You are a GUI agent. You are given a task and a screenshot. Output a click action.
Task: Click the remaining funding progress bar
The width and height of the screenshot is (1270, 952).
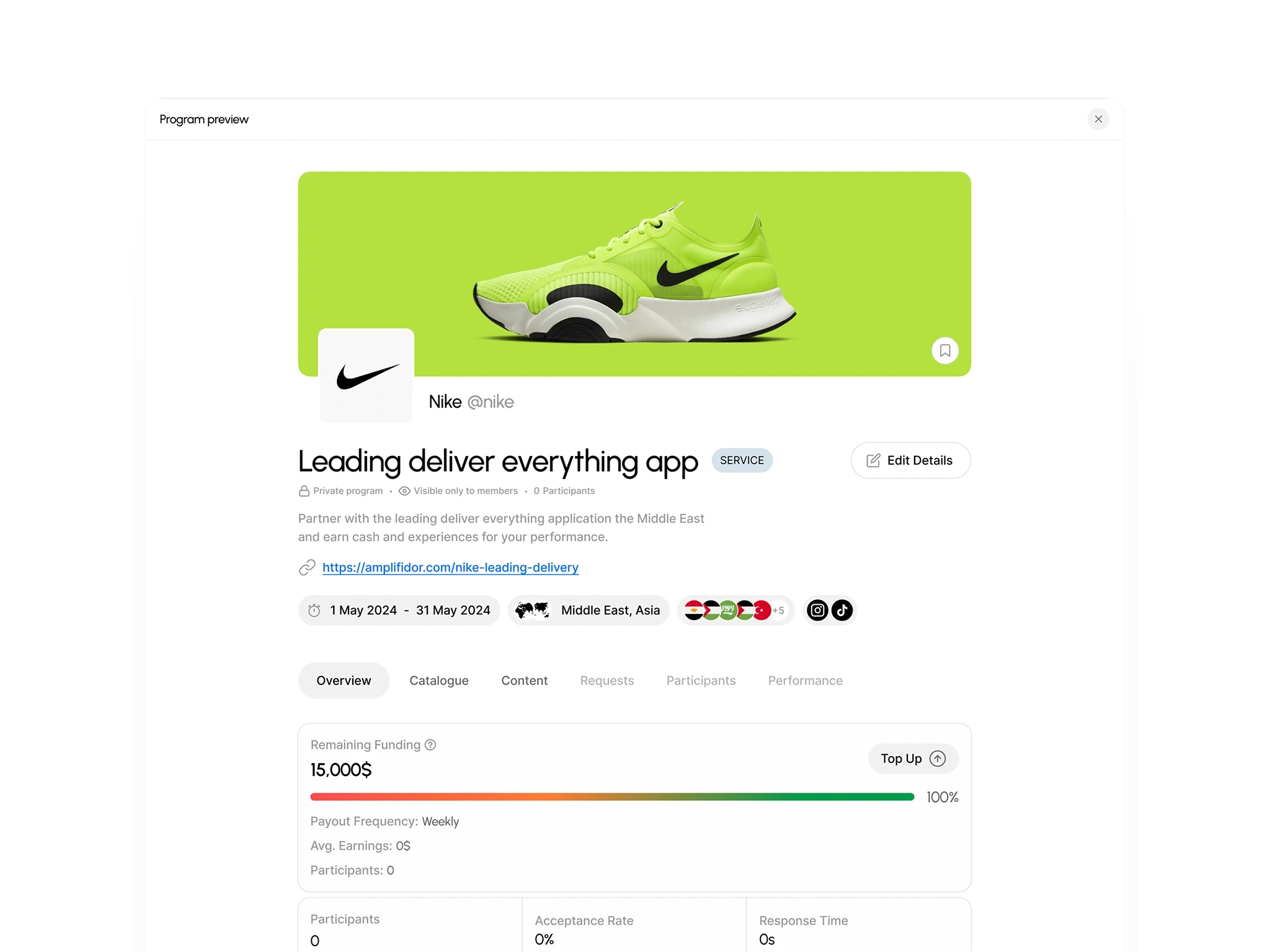click(x=611, y=797)
